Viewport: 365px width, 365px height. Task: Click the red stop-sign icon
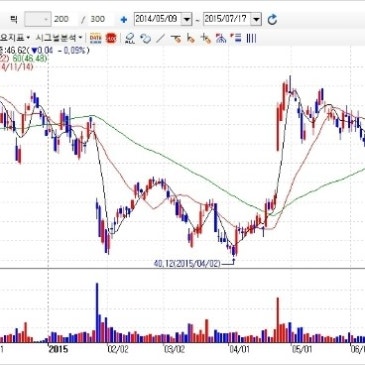pos(111,39)
